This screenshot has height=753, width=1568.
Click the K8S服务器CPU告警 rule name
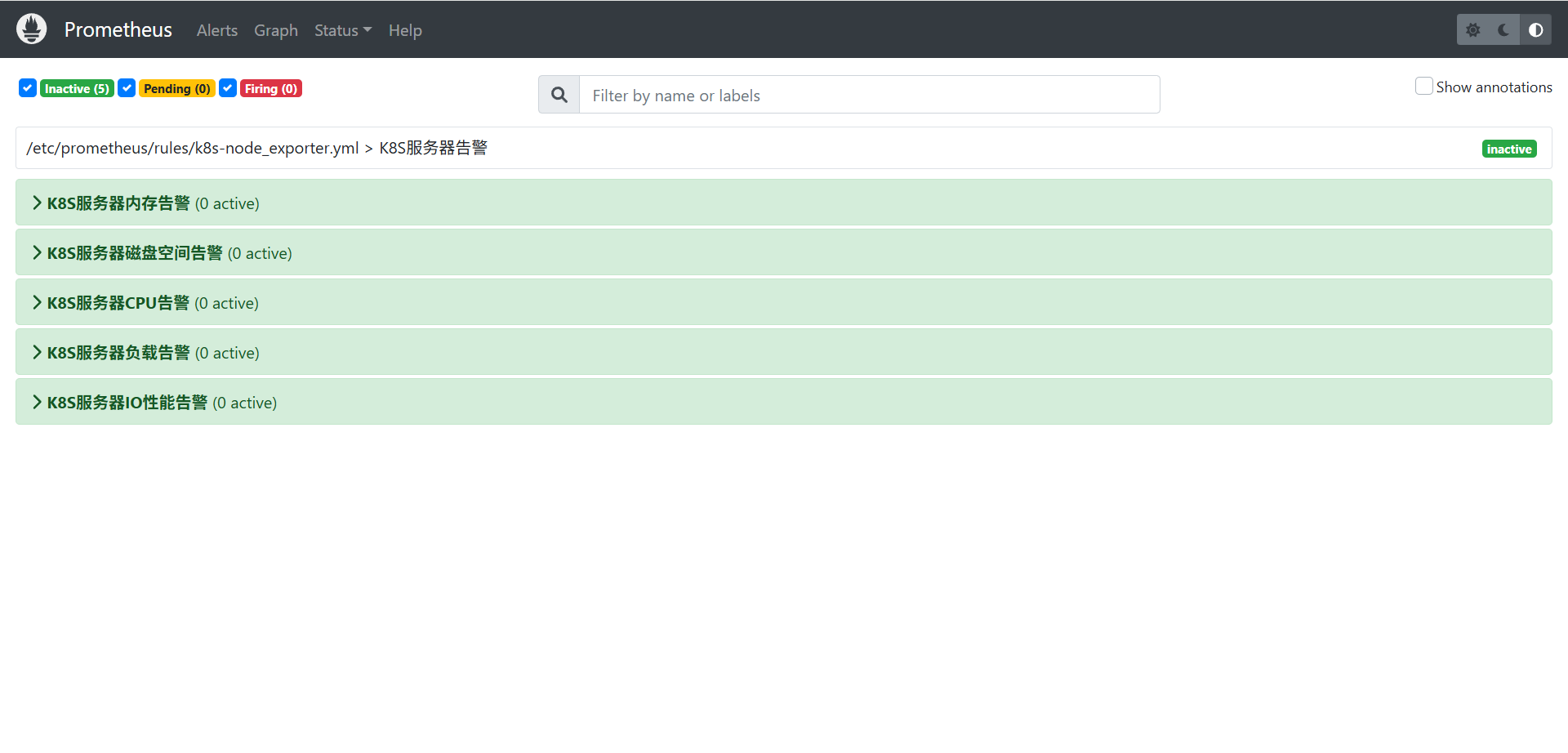(118, 303)
